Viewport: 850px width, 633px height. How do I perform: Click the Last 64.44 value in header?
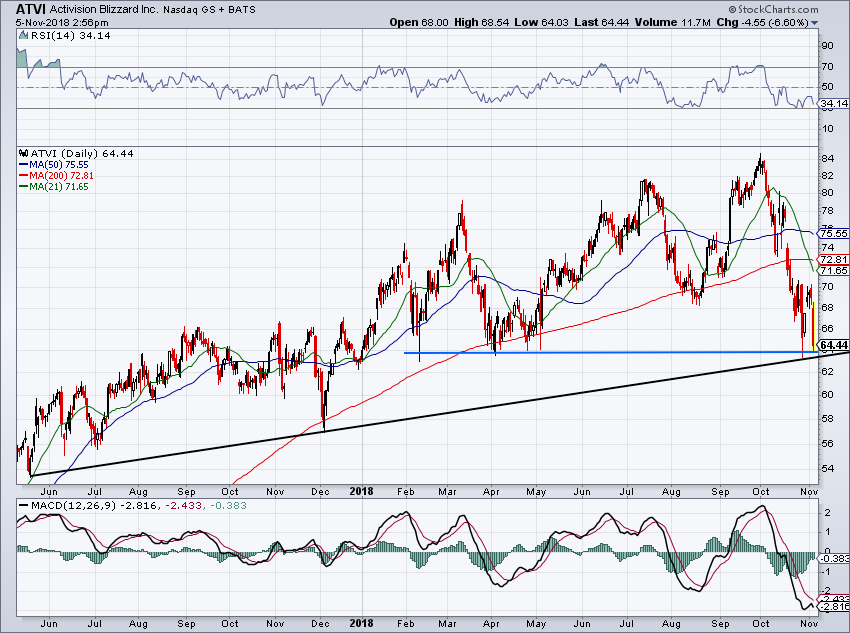601,22
